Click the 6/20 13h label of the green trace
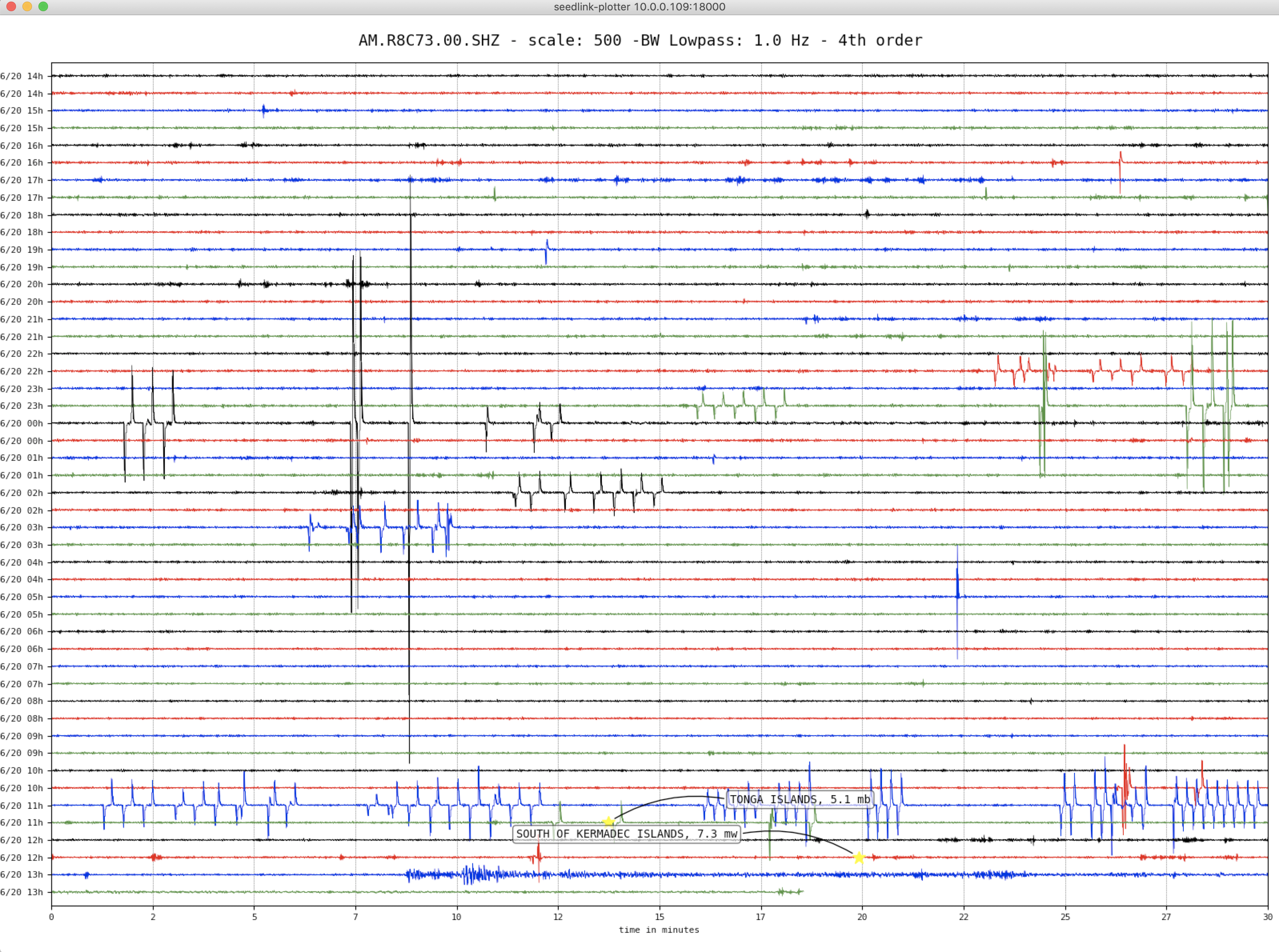Screen dimensions: 1279x952 22,892
